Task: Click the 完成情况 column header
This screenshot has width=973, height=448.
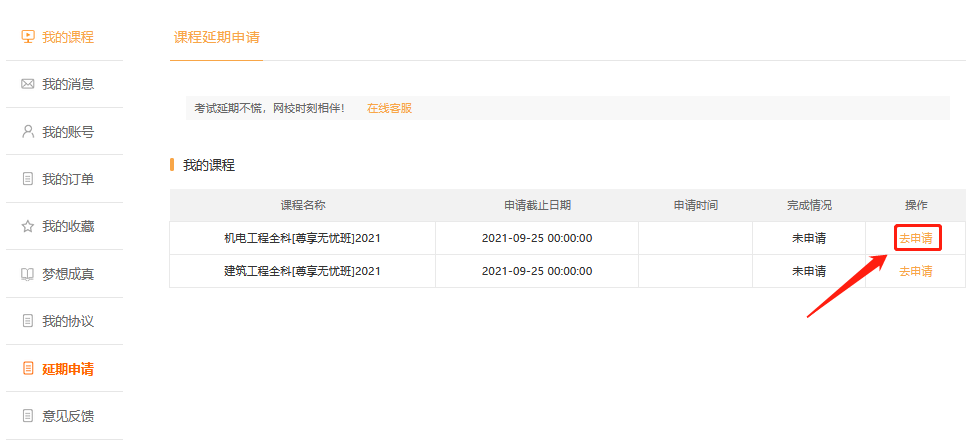Action: (x=809, y=205)
